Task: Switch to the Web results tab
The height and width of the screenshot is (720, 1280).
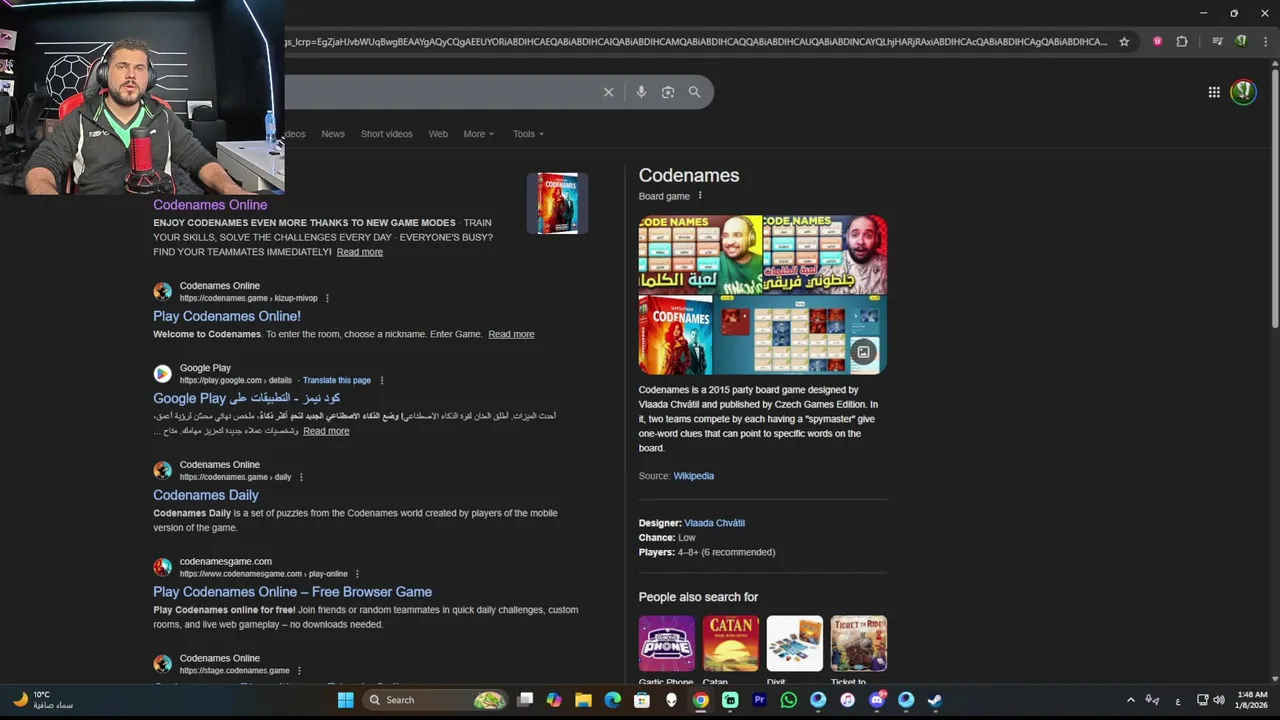Action: coord(438,134)
